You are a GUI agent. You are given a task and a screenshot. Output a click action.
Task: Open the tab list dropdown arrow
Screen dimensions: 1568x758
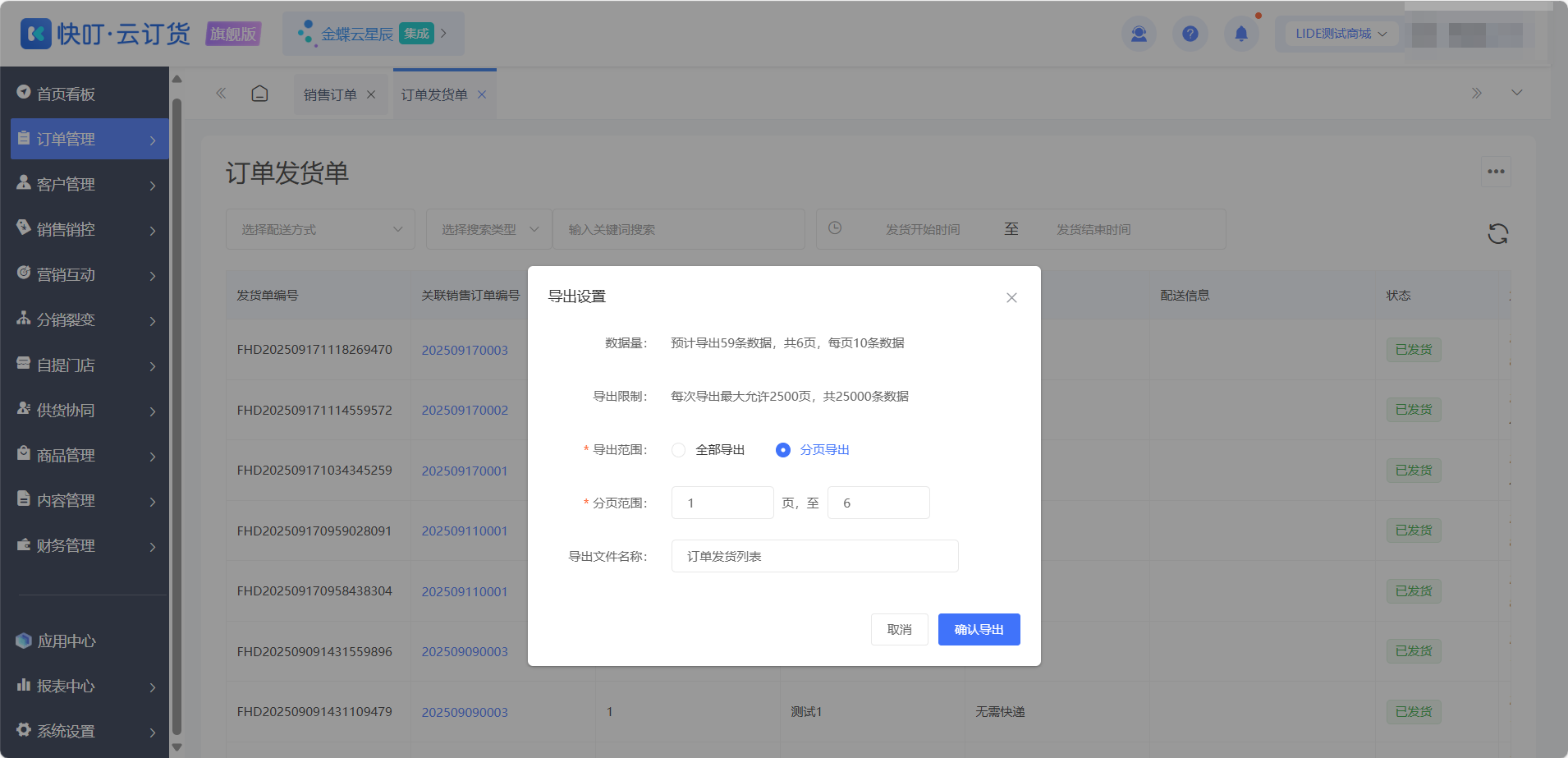coord(1517,93)
